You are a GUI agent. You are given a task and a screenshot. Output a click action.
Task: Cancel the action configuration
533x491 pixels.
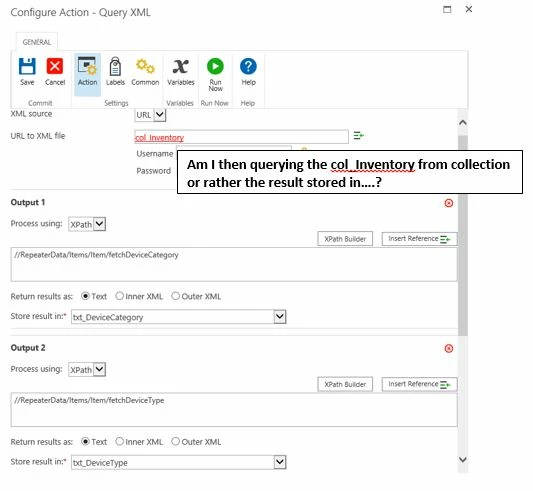coord(55,71)
